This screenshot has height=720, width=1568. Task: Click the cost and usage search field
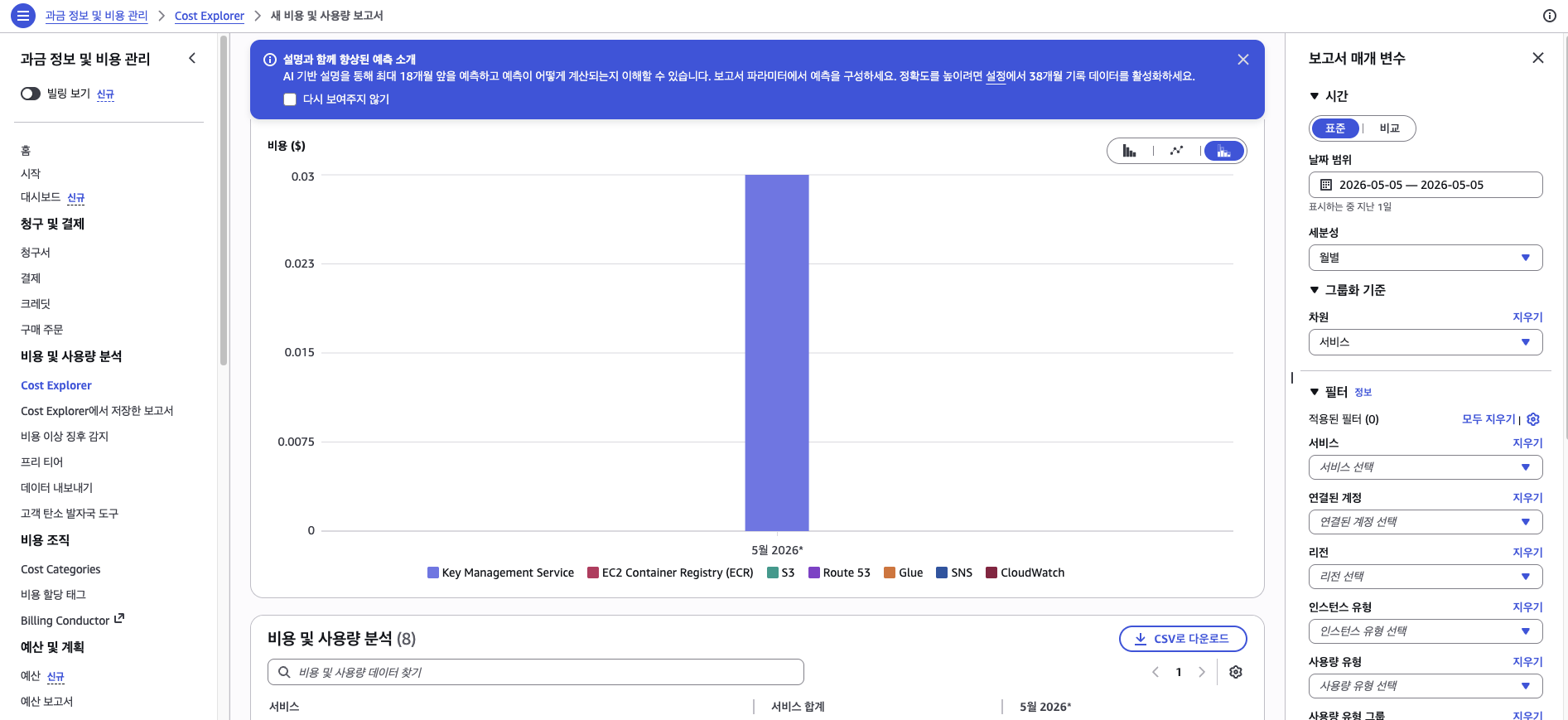(x=535, y=672)
